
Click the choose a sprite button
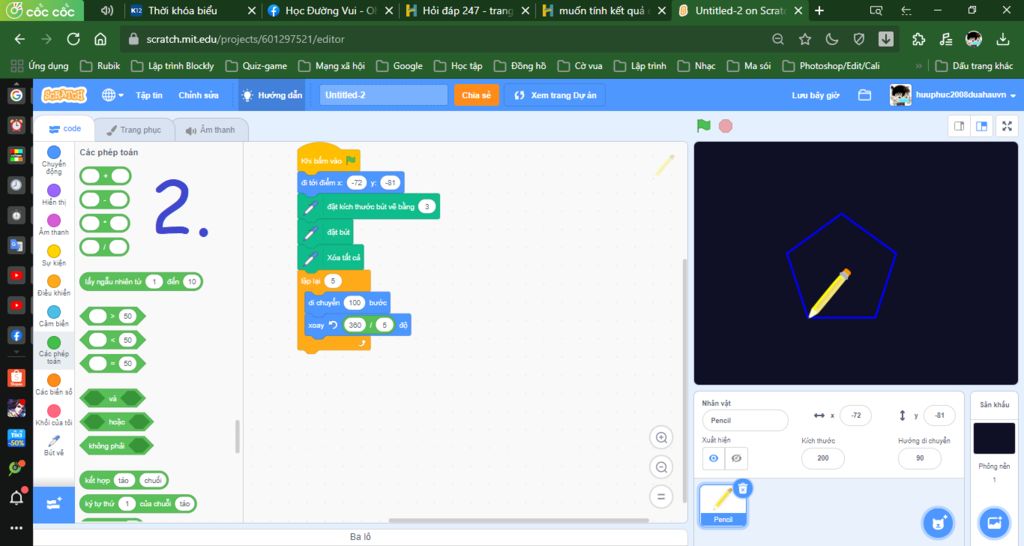click(938, 522)
